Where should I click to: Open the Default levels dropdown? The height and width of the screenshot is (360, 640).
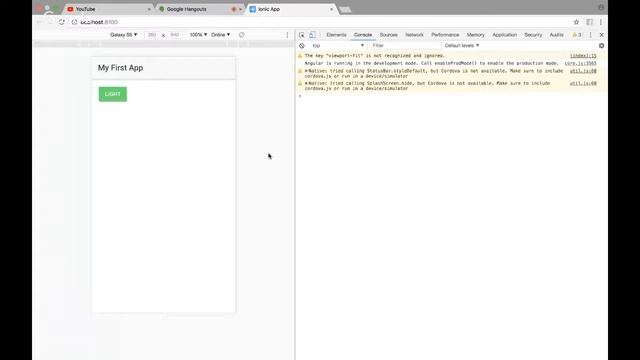[462, 46]
